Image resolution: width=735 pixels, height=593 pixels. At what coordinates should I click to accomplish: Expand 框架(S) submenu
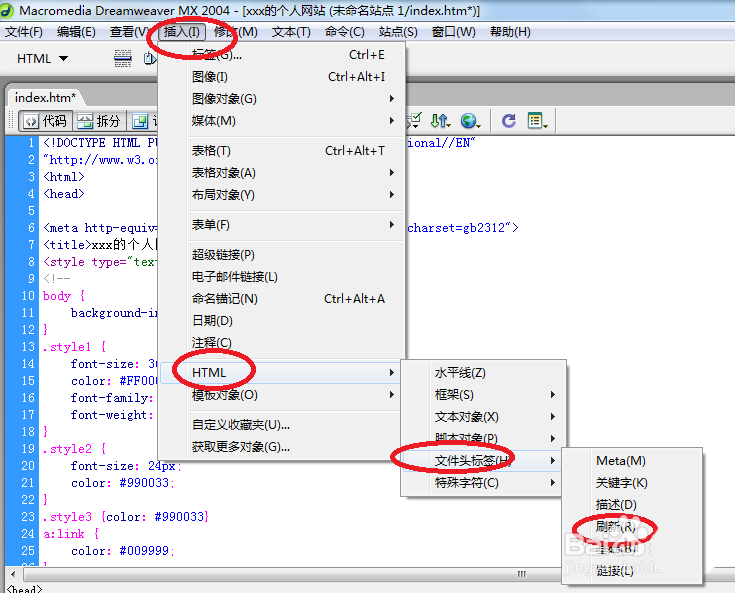click(483, 395)
